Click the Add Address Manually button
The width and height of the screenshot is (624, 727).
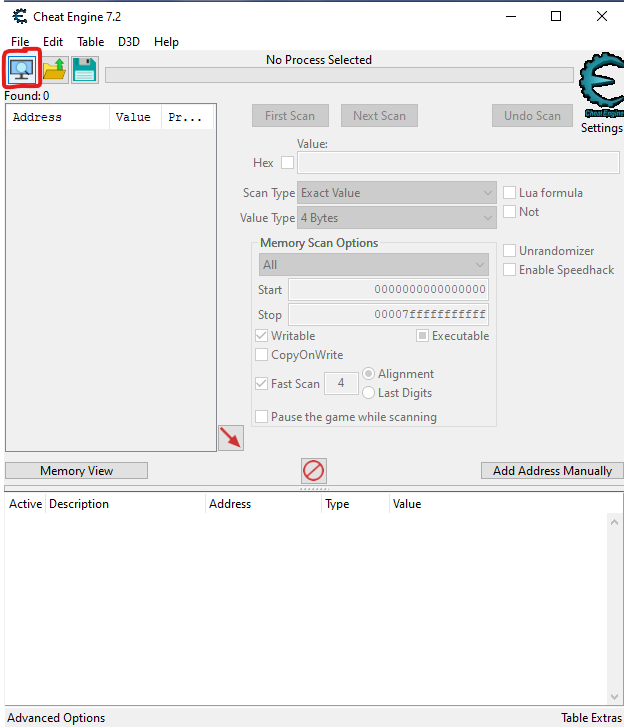552,471
